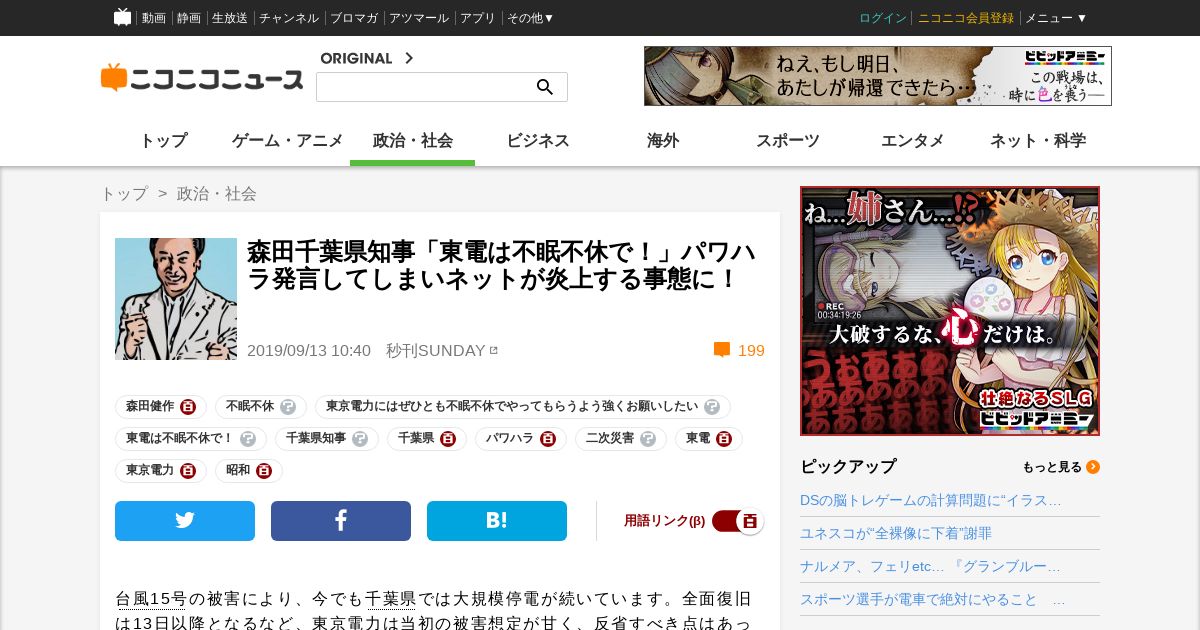Click the dictionary icon on 東電 tag
The image size is (1200, 630).
coord(724,439)
